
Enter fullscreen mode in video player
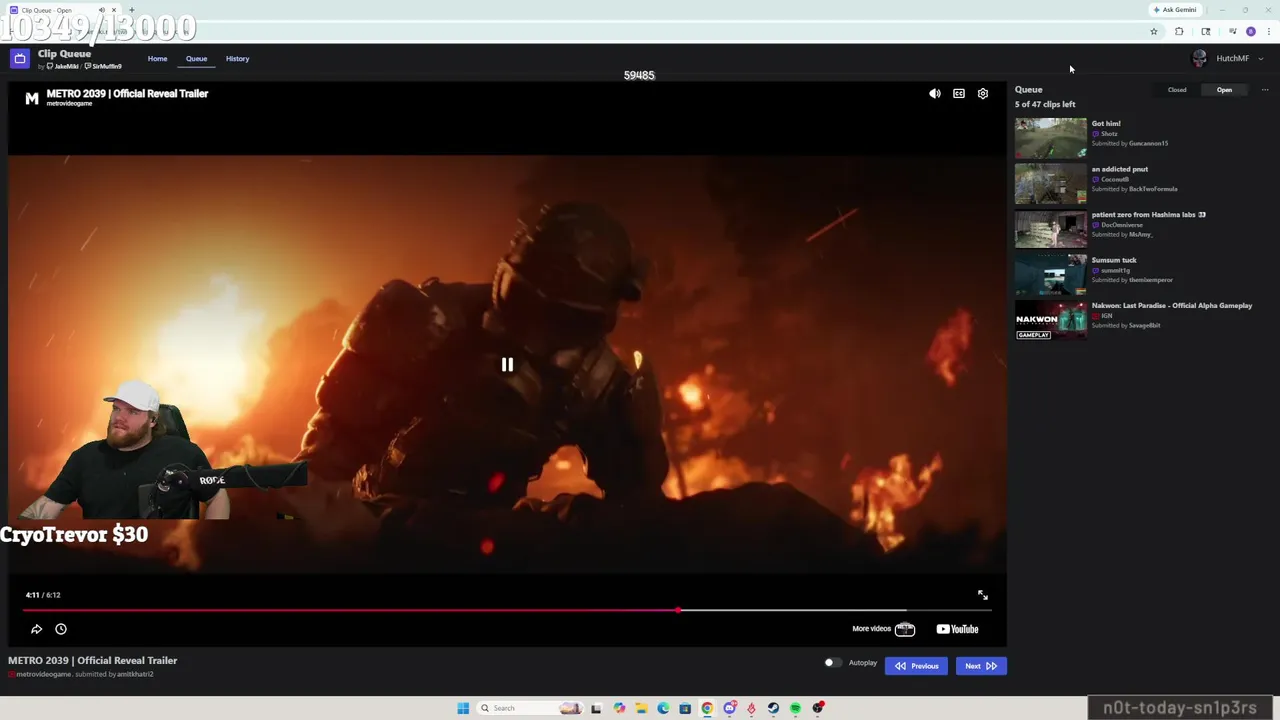[x=983, y=595]
